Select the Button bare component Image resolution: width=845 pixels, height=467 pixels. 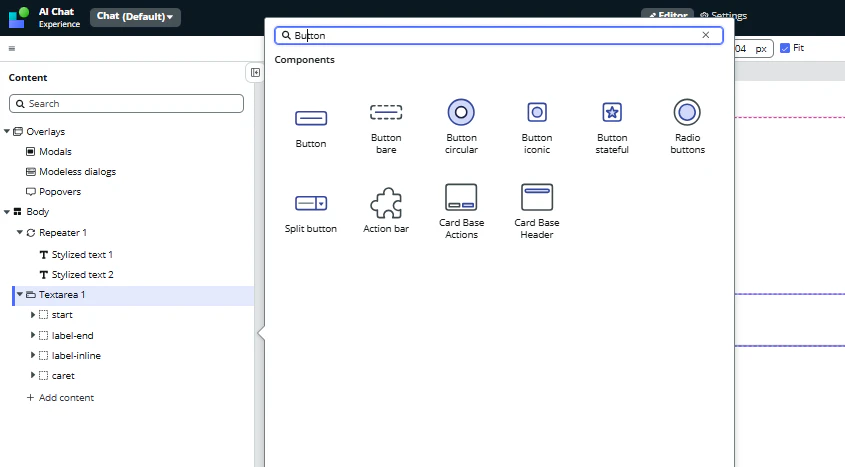[386, 129]
